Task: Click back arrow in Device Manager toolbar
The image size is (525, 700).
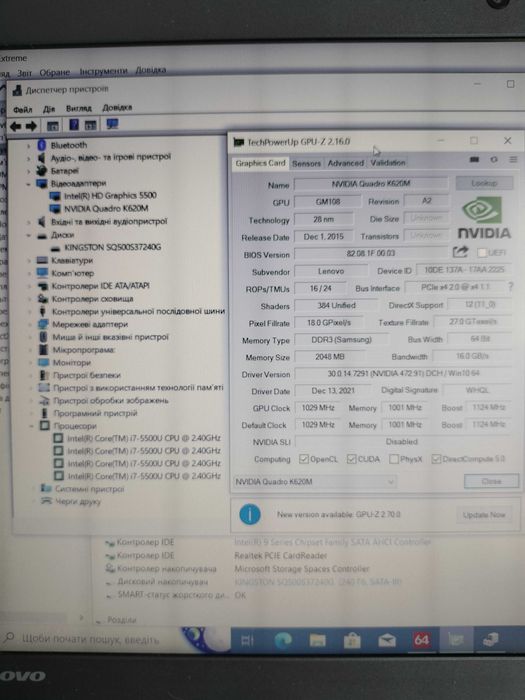Action: pyautogui.click(x=16, y=126)
